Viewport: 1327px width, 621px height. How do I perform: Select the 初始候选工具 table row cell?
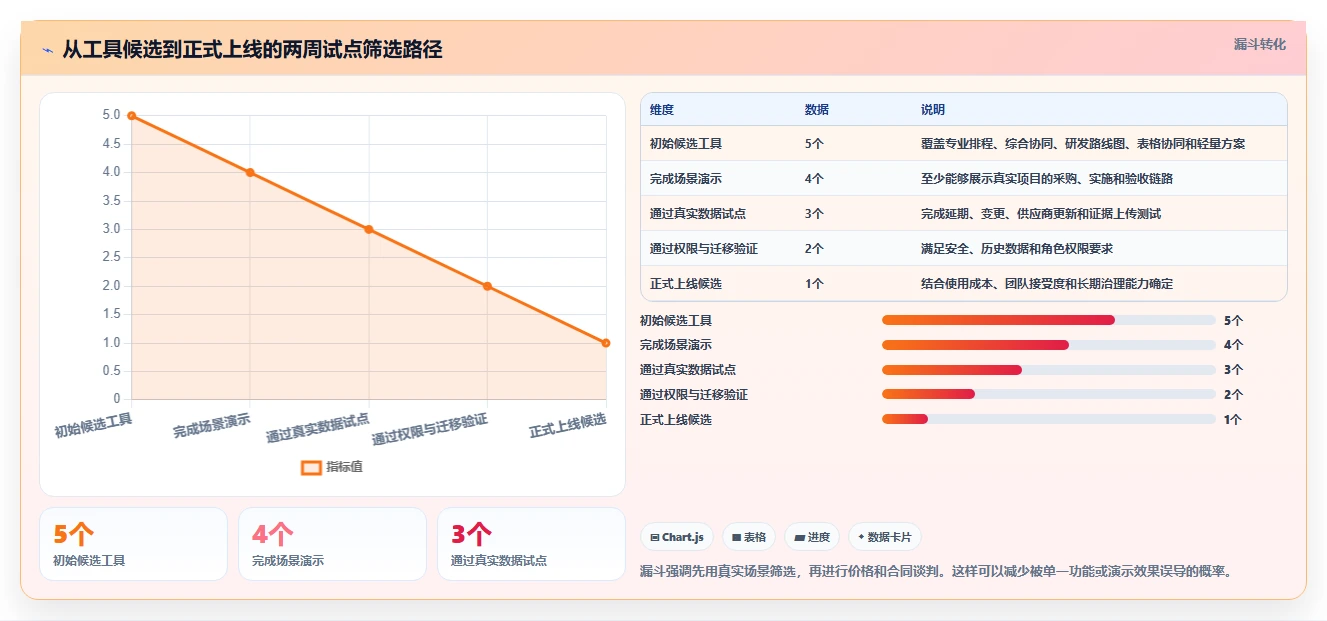[x=686, y=144]
